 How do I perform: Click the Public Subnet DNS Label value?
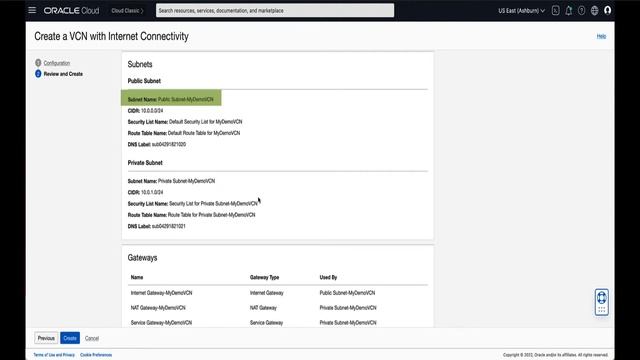pos(169,144)
